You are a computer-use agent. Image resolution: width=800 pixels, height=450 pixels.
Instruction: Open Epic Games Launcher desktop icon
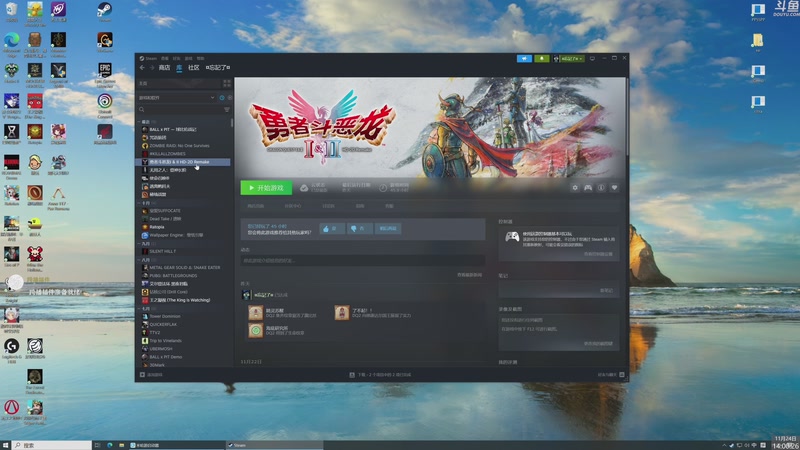105,74
